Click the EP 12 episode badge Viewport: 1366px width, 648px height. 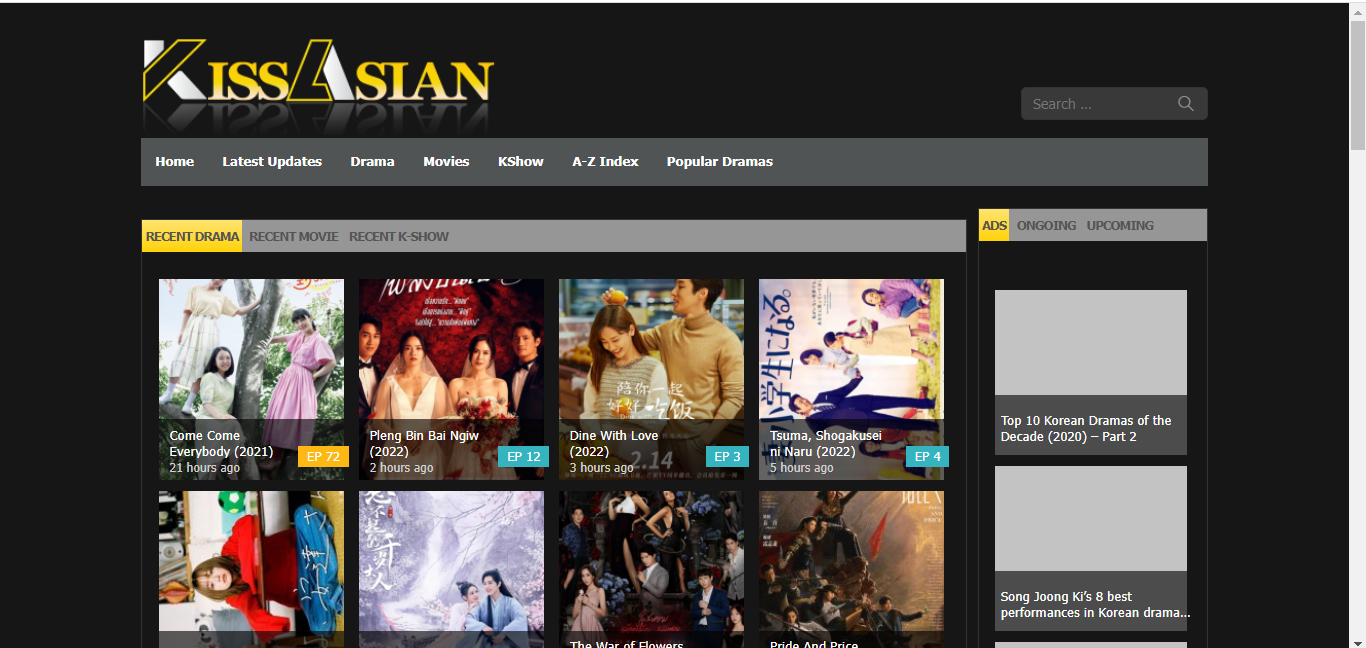coord(523,456)
